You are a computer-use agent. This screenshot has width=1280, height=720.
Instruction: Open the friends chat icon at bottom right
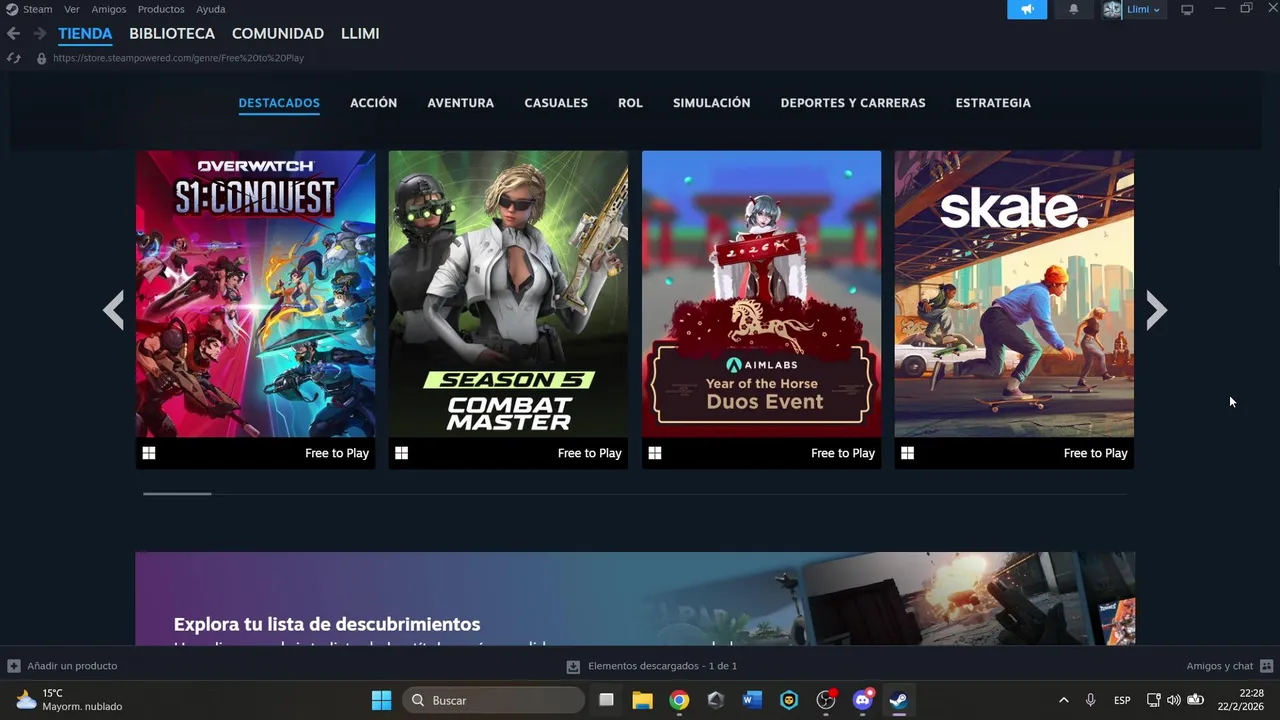(1266, 666)
